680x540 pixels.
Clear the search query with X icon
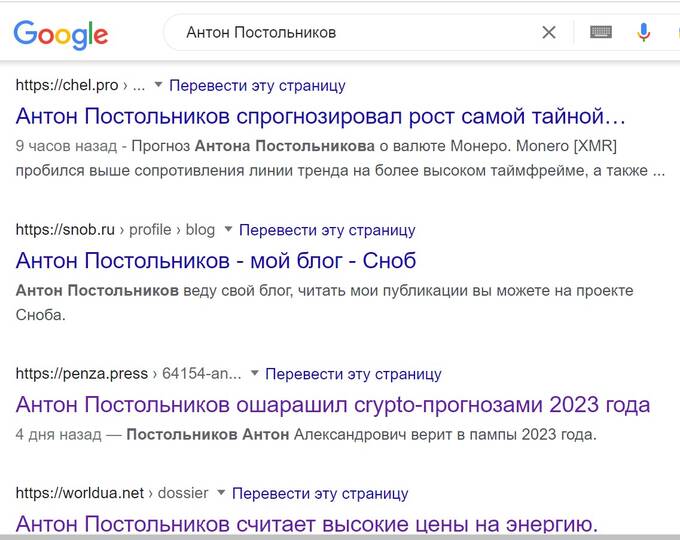[549, 33]
